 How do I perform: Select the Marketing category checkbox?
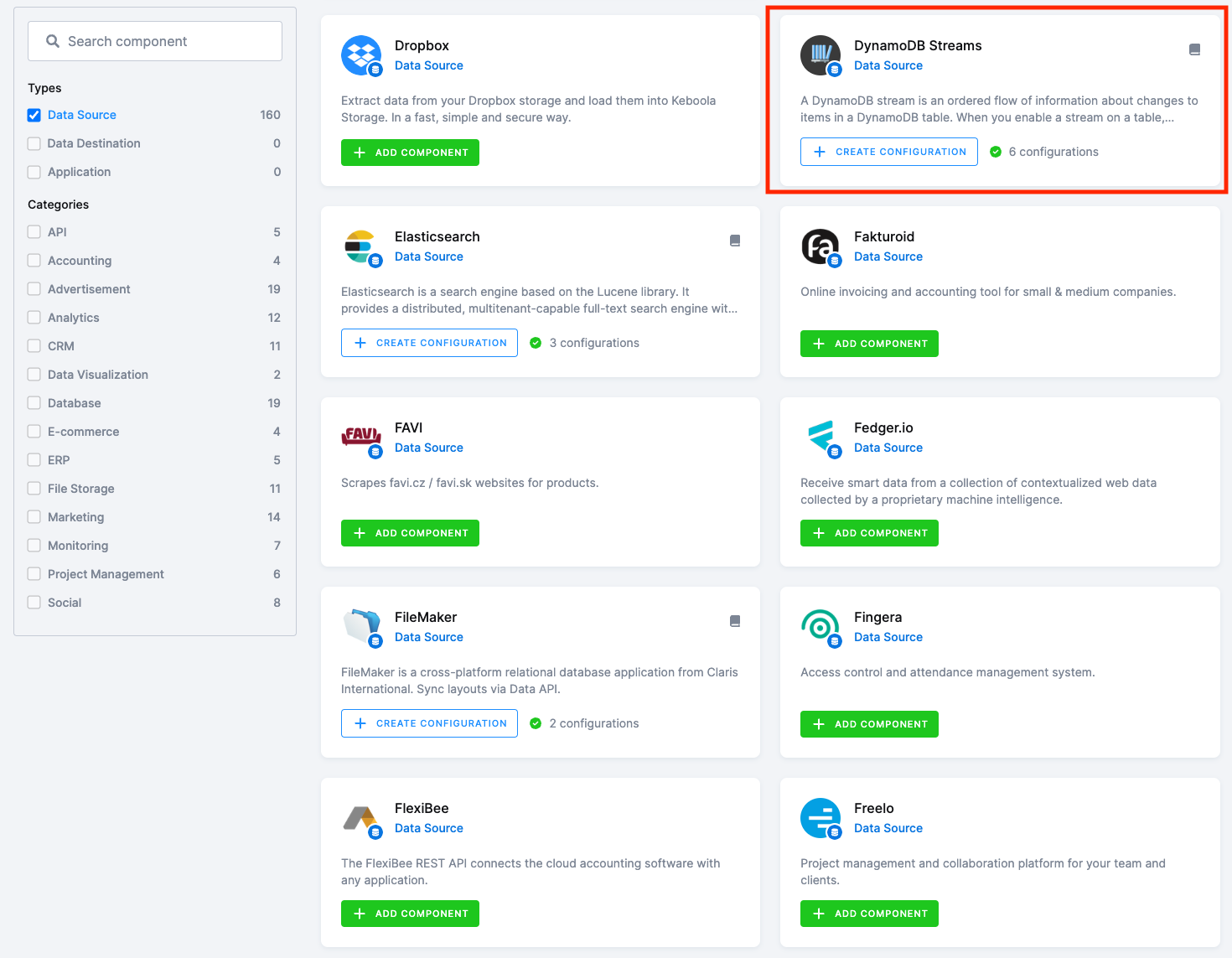point(34,517)
